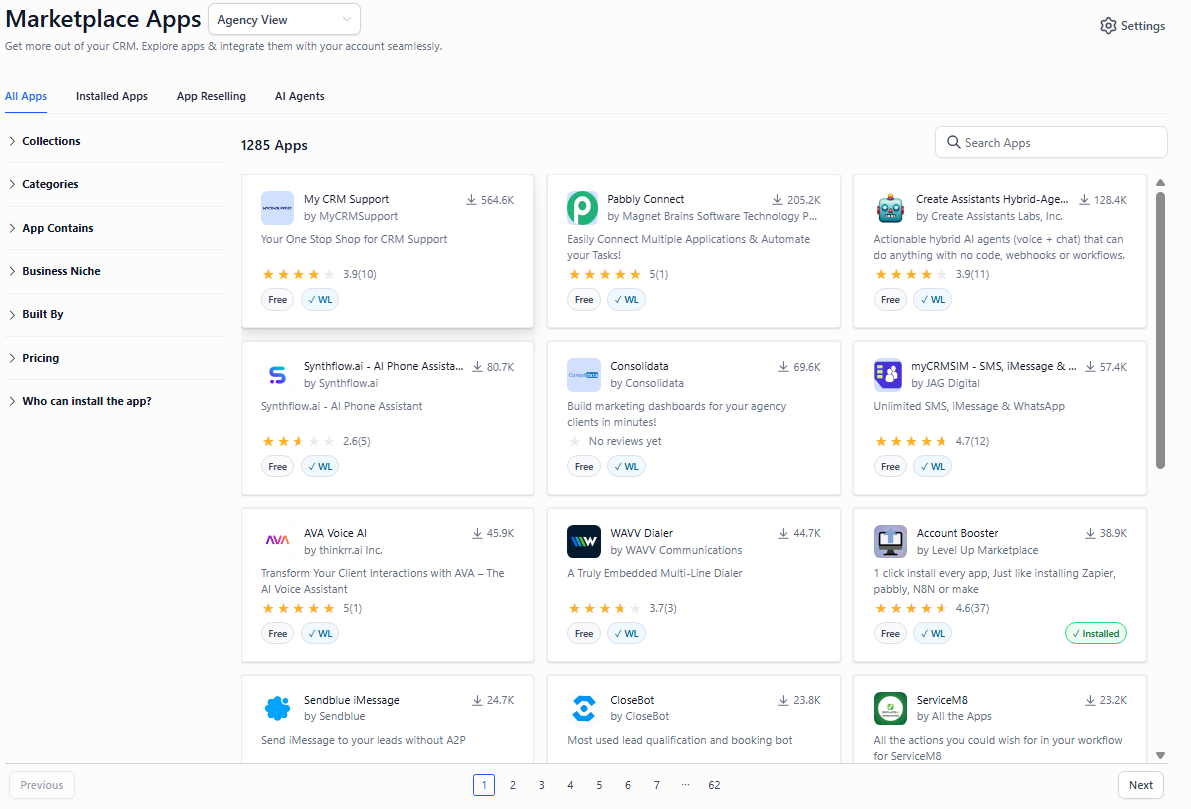This screenshot has width=1191, height=809.
Task: Click the Free badge on Synthflow.ai card
Action: point(277,466)
